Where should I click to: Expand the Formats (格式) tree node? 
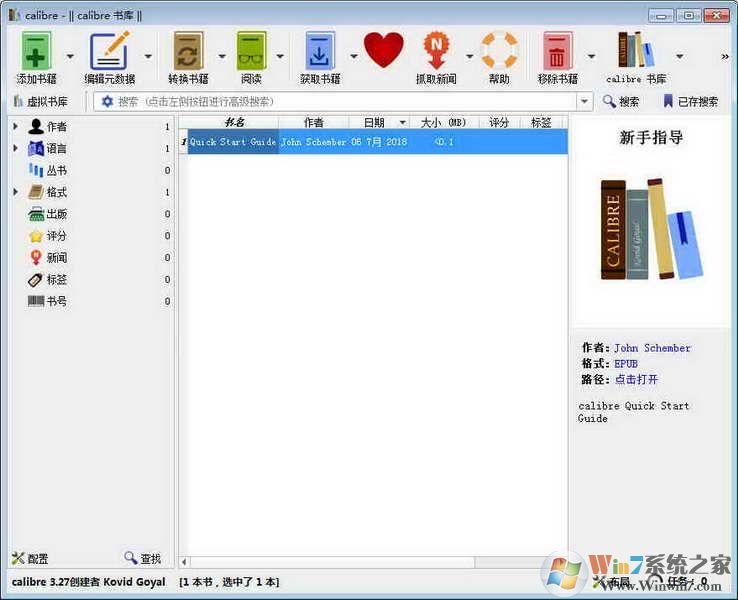point(16,192)
